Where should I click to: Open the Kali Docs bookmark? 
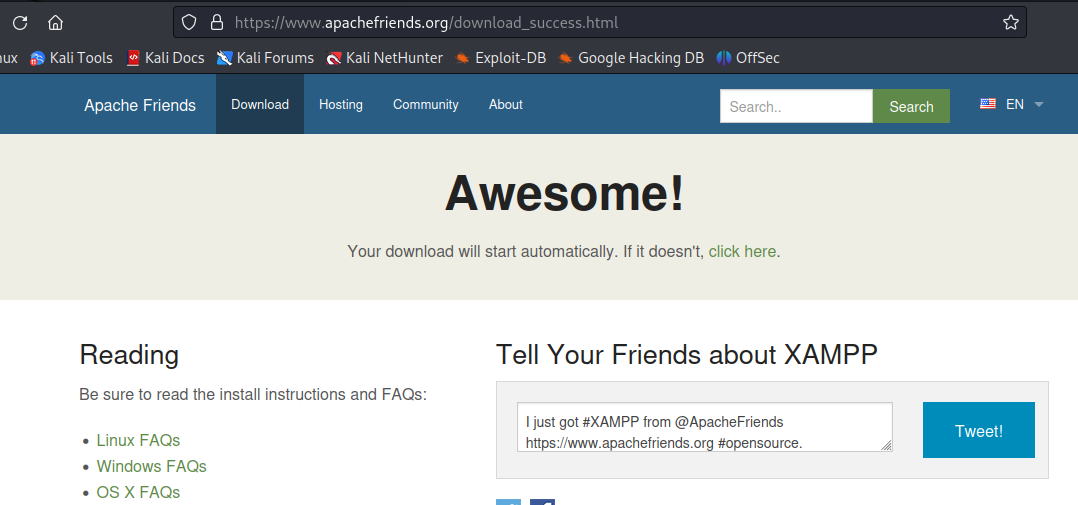coord(166,58)
